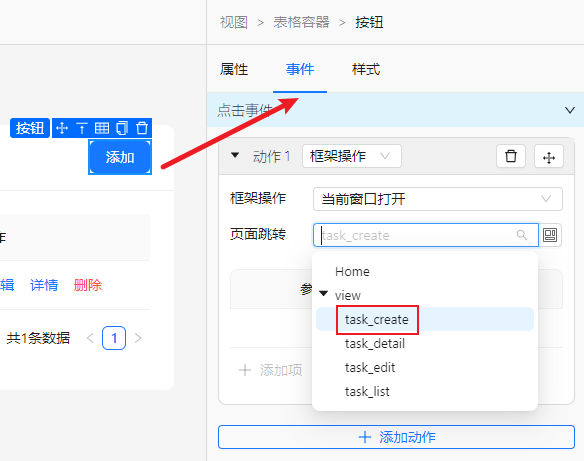584x461 pixels.
Task: Switch to the 样式 tab
Action: tap(366, 70)
